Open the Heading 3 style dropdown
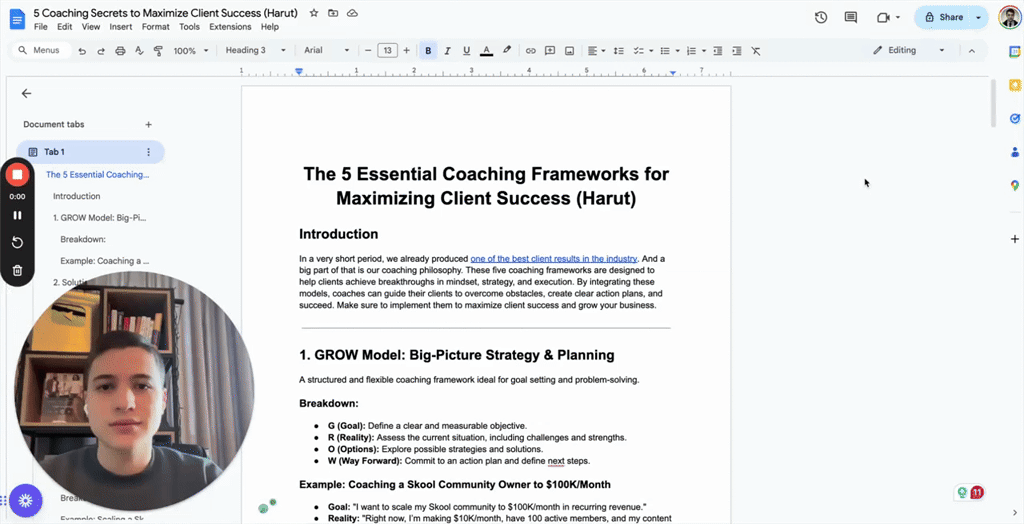The height and width of the screenshot is (524, 1024). [255, 50]
